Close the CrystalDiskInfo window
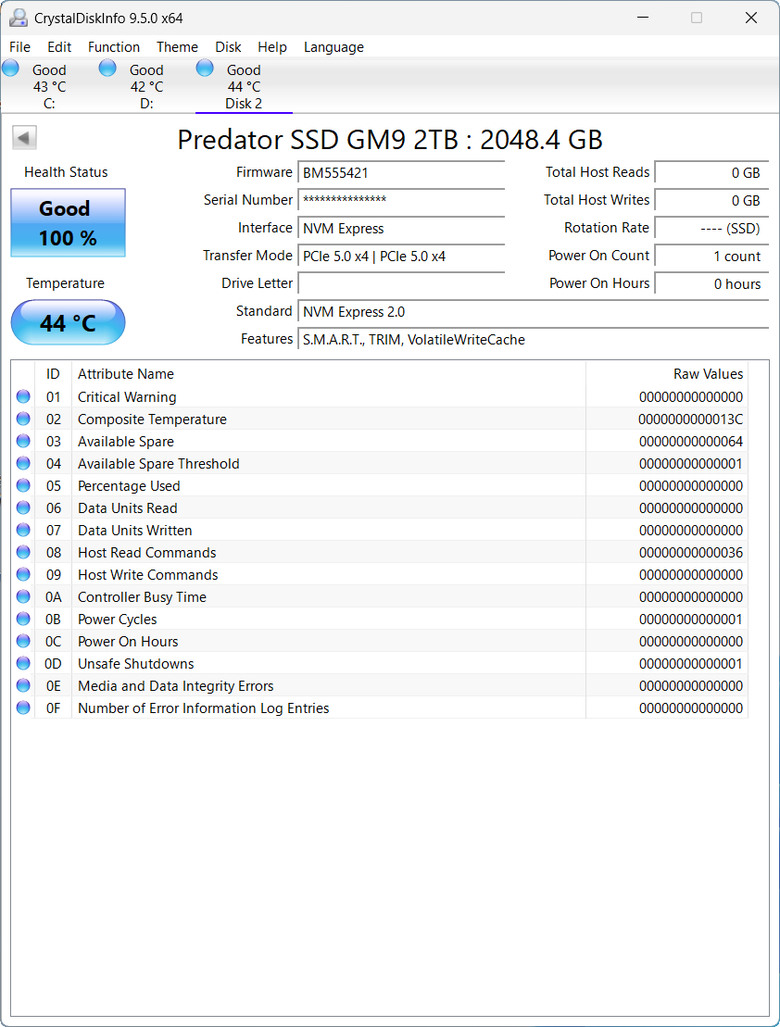Screen dimensions: 780x1027 (751, 18)
